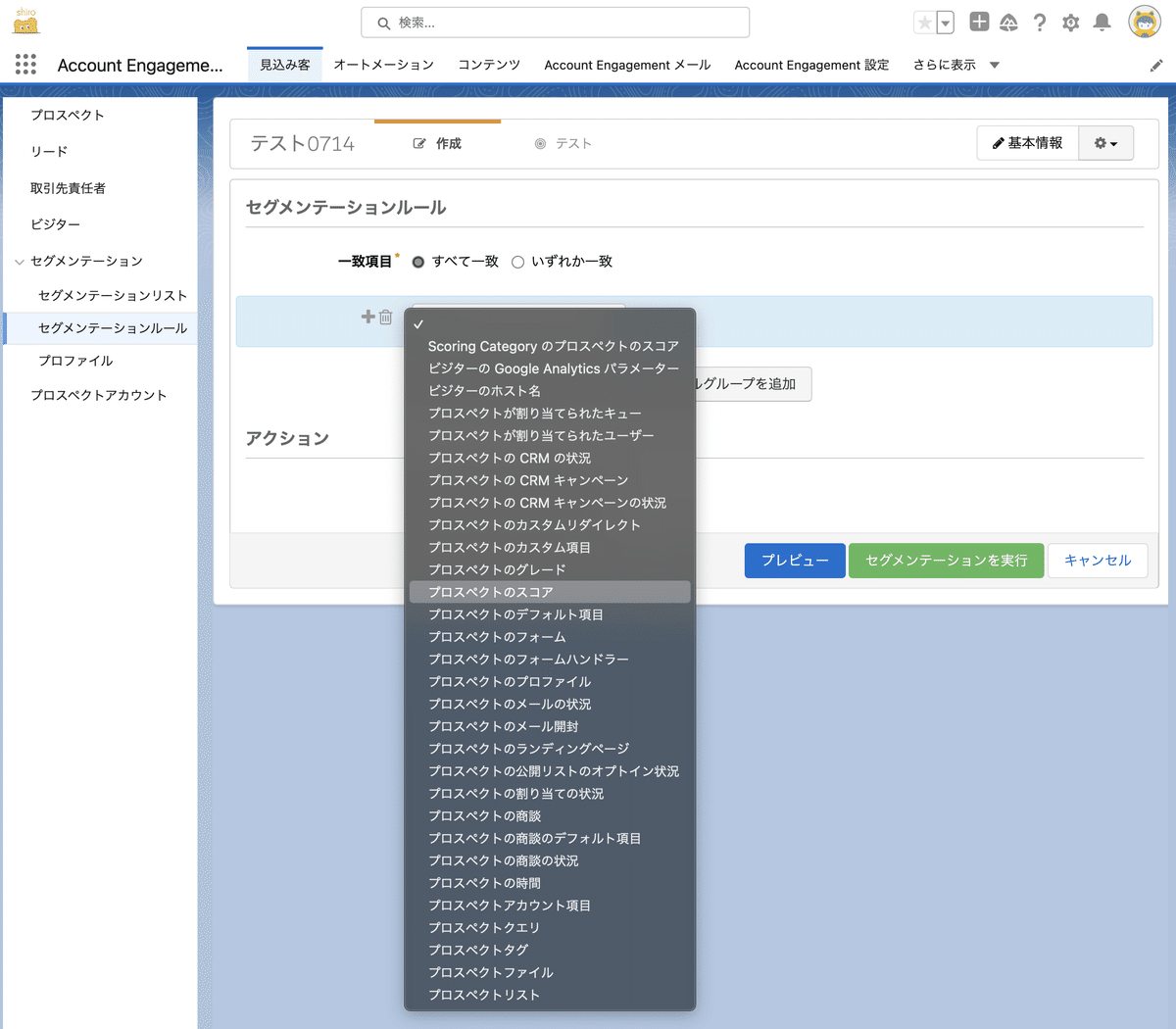Open the Account Engagement 設定 tab
Screen dimensions: 1176x1029
[812, 65]
